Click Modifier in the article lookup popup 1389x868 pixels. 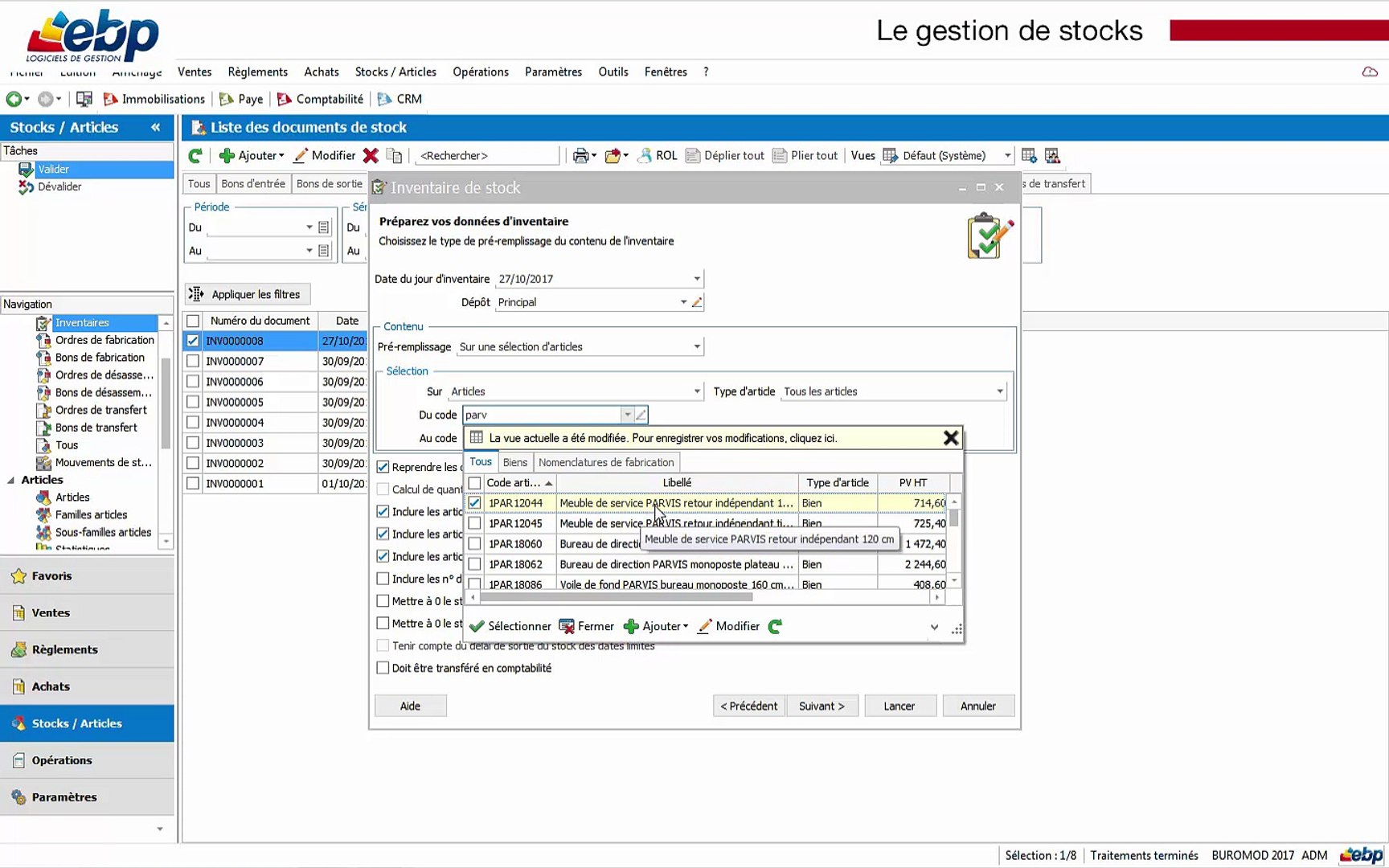click(x=728, y=626)
